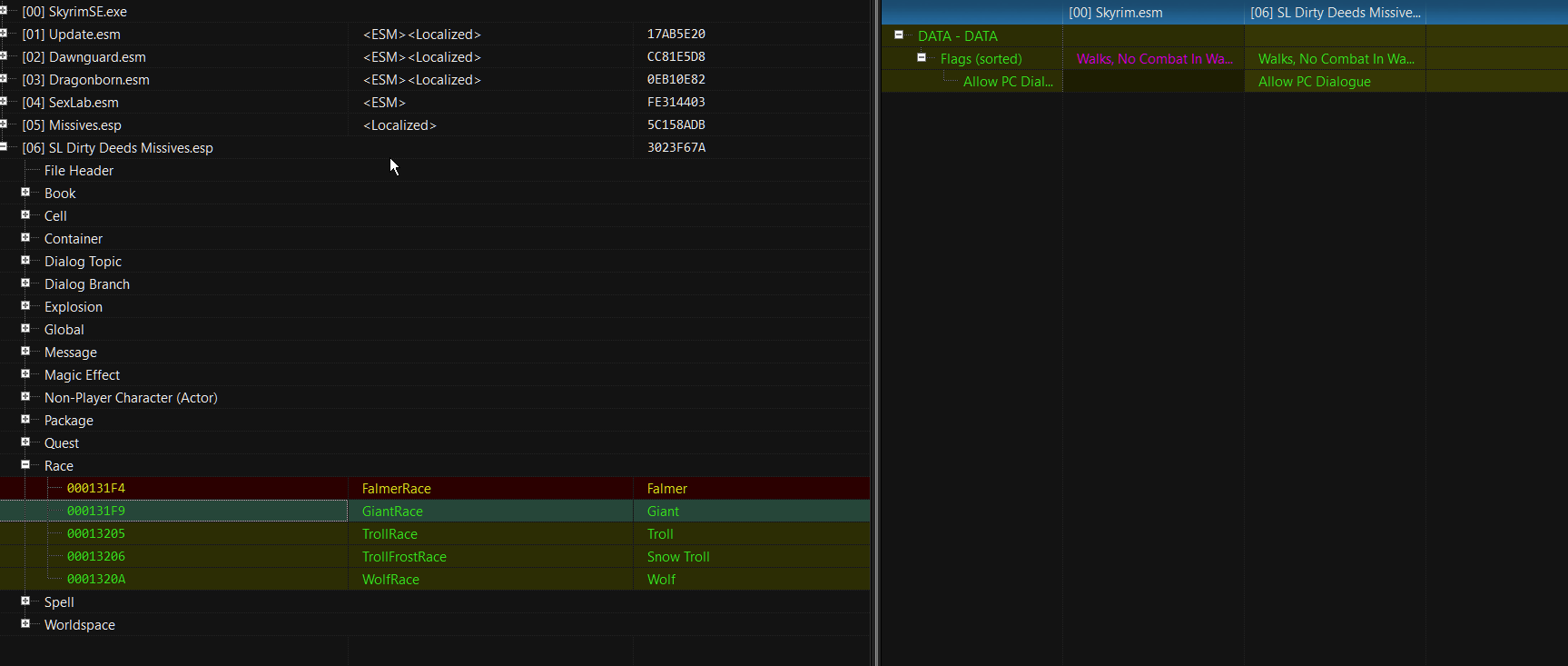This screenshot has width=1568, height=666.
Task: Select race record 000131F4
Action: pos(96,489)
